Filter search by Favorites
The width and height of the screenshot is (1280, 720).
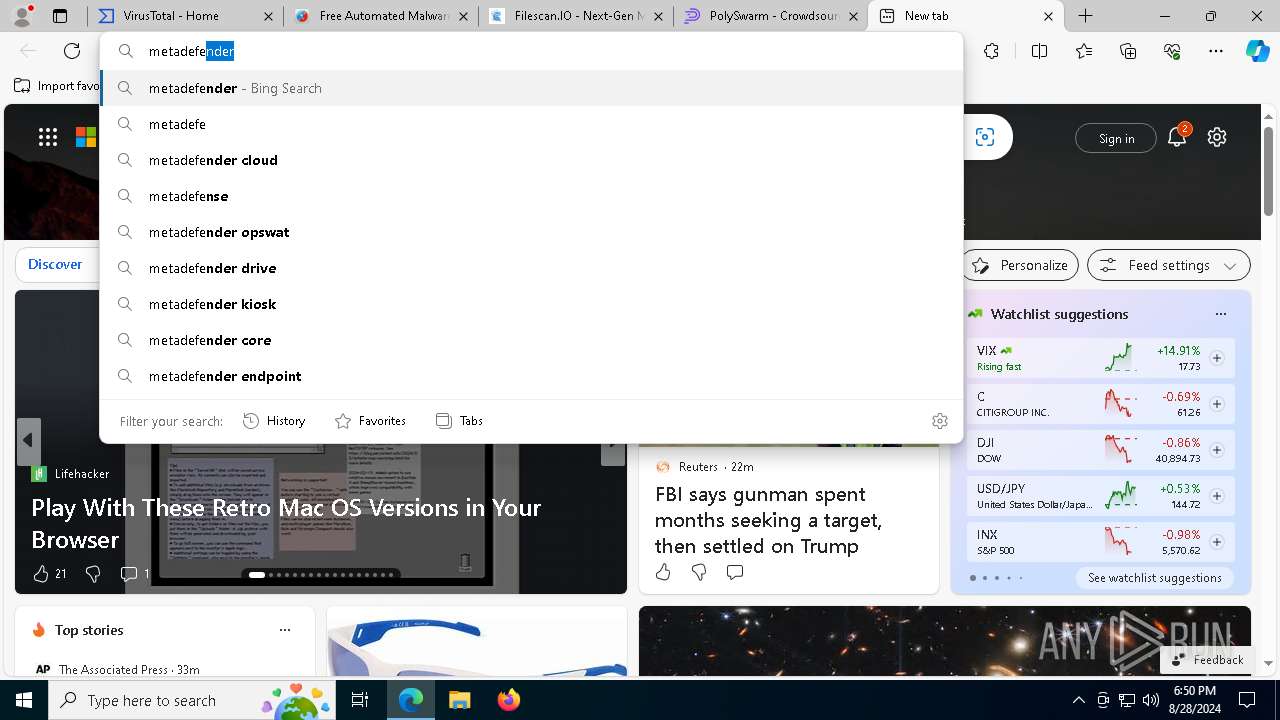tap(370, 421)
